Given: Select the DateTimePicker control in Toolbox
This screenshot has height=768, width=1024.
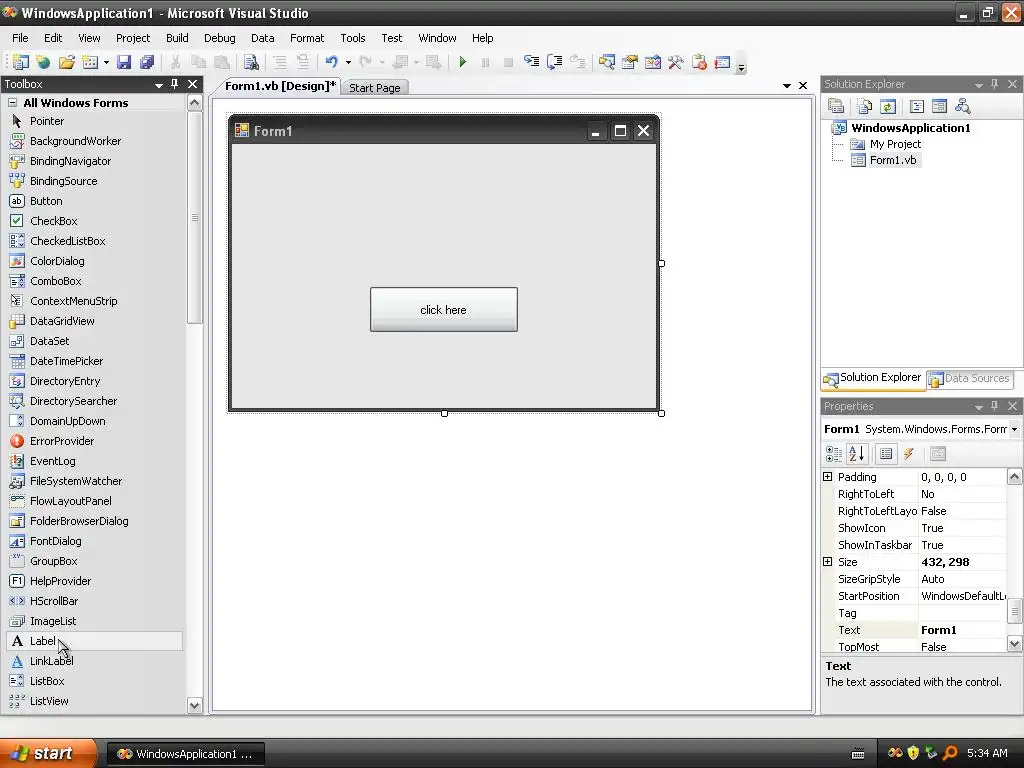Looking at the screenshot, I should [x=95, y=361].
